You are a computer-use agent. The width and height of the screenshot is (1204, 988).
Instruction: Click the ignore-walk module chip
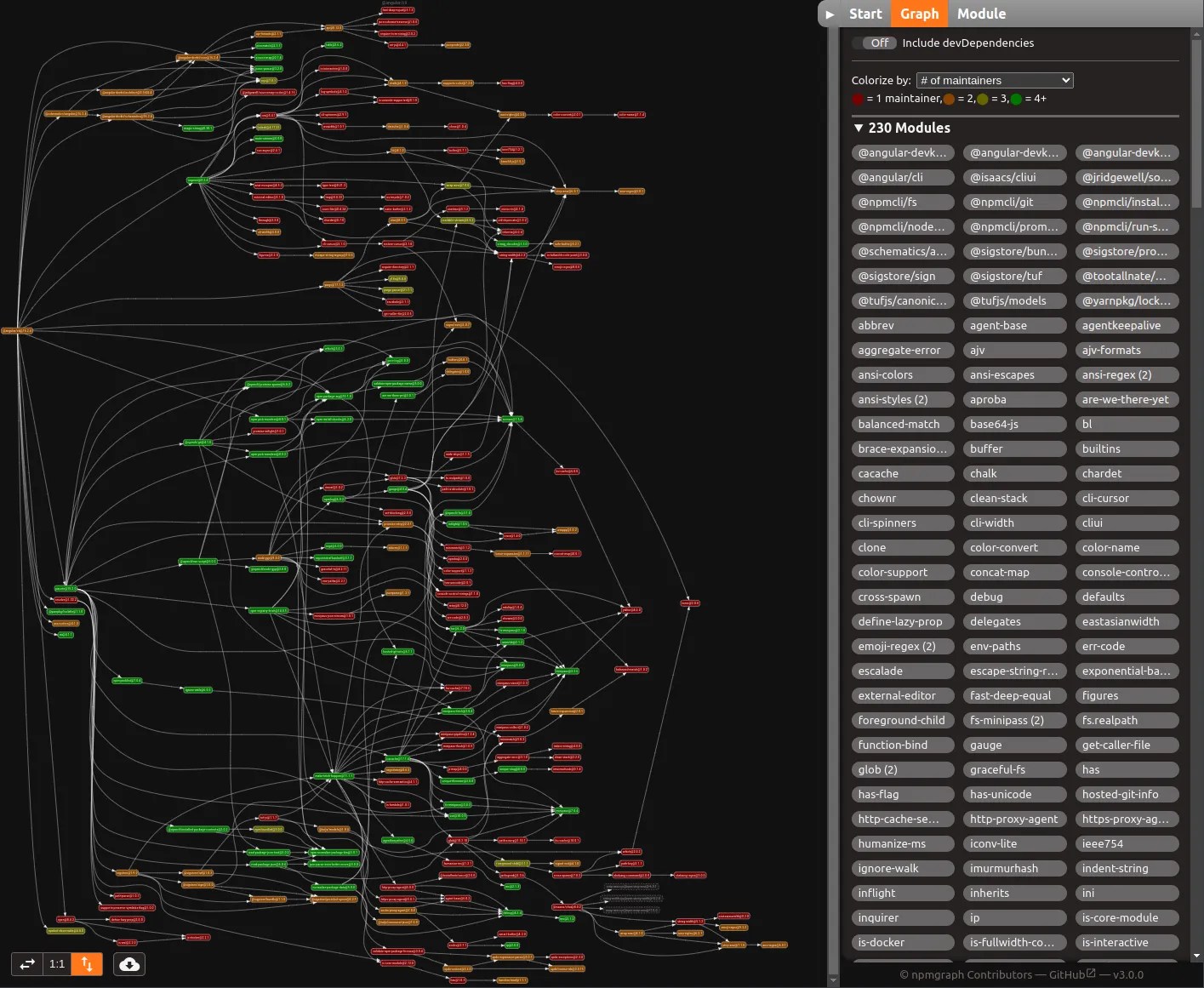(903, 868)
